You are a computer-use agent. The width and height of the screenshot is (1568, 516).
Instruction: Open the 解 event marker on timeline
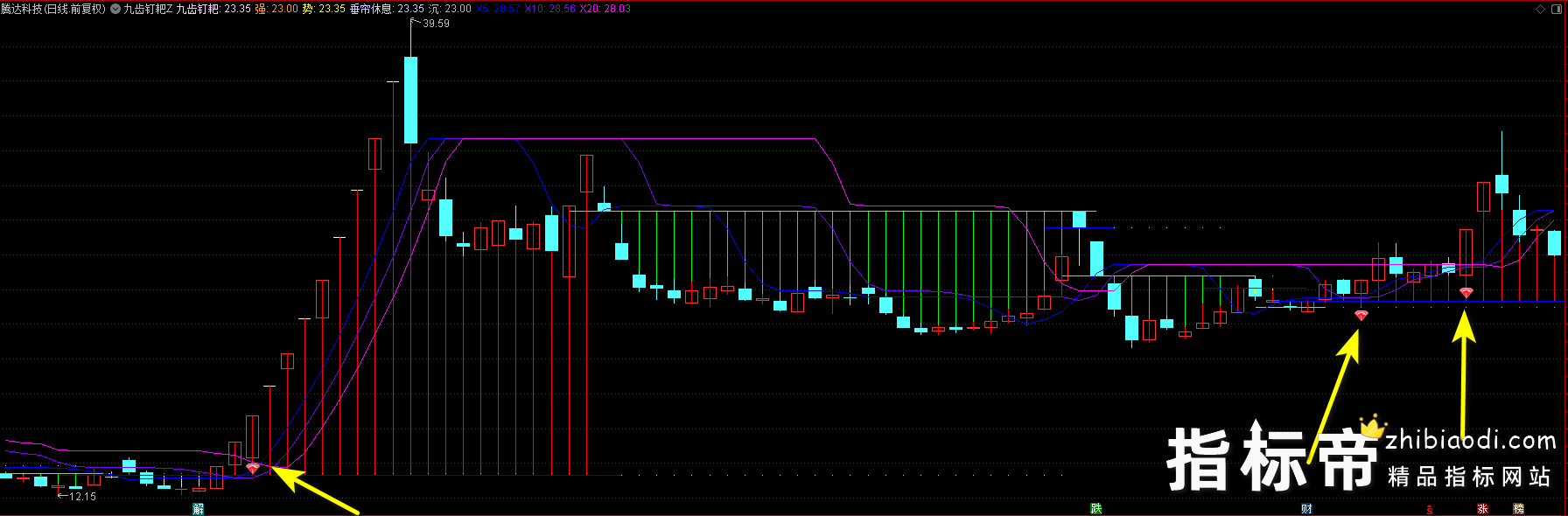(199, 509)
